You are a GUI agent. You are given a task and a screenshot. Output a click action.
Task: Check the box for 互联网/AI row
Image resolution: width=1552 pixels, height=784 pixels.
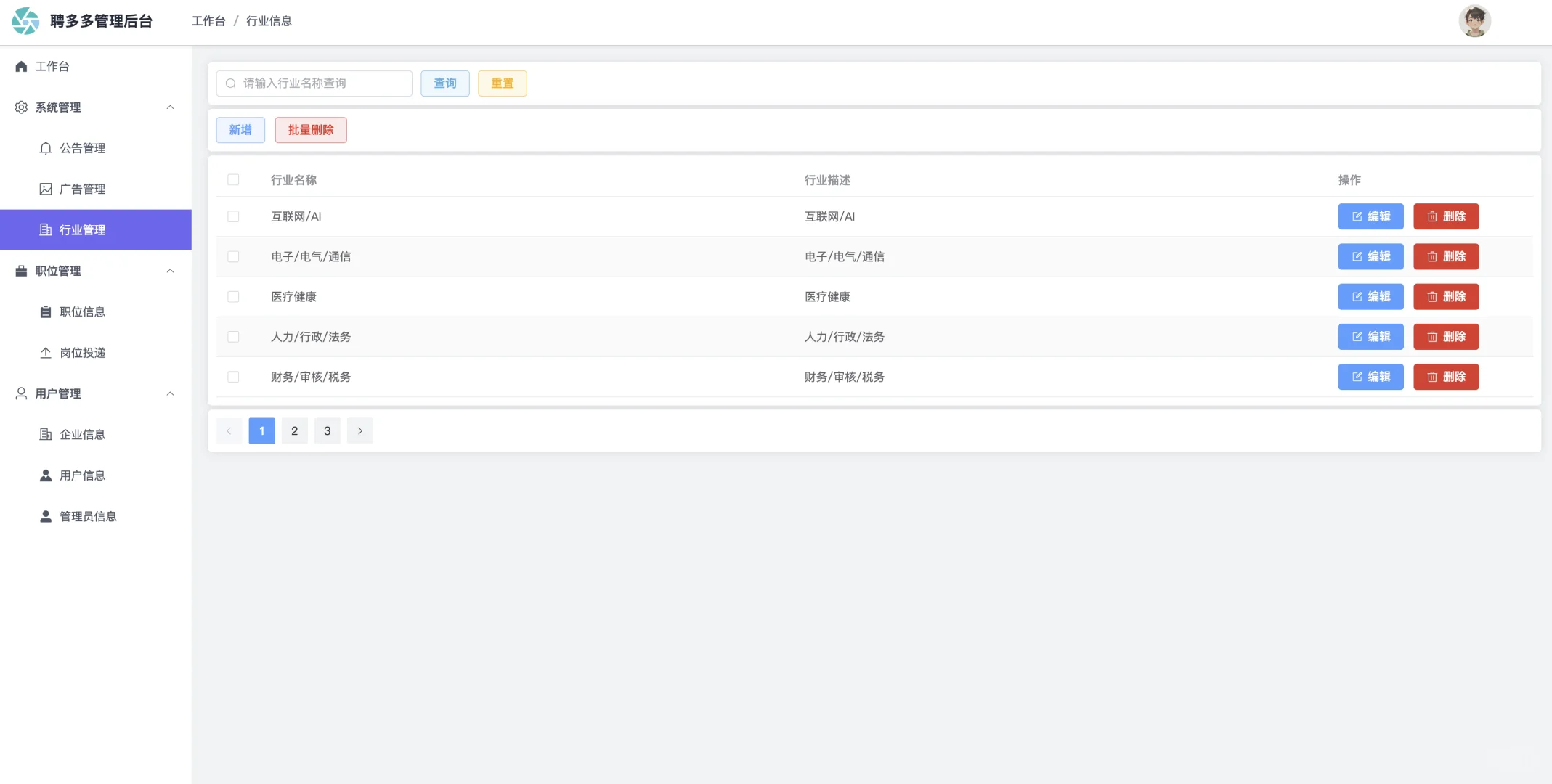point(233,216)
